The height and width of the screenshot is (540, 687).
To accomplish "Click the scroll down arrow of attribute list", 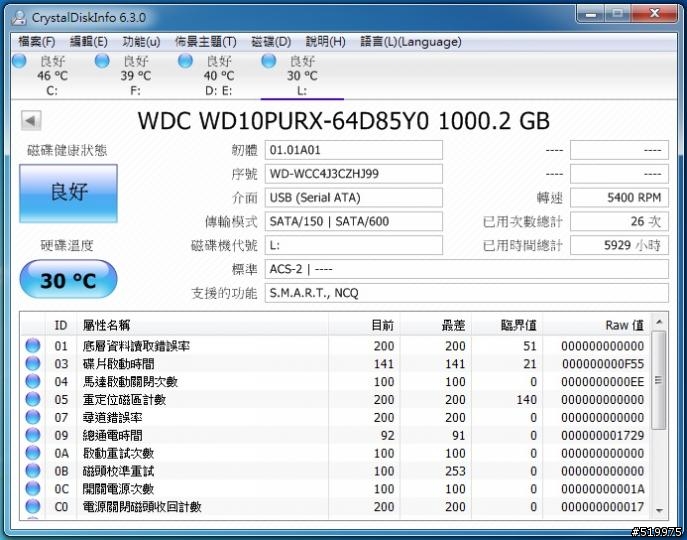I will pos(659,511).
